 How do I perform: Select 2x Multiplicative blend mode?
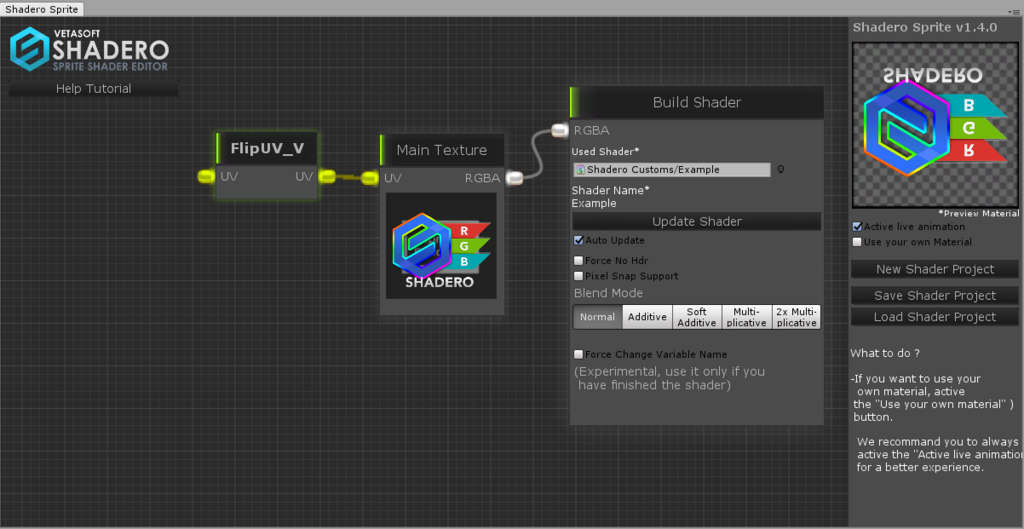(x=796, y=317)
